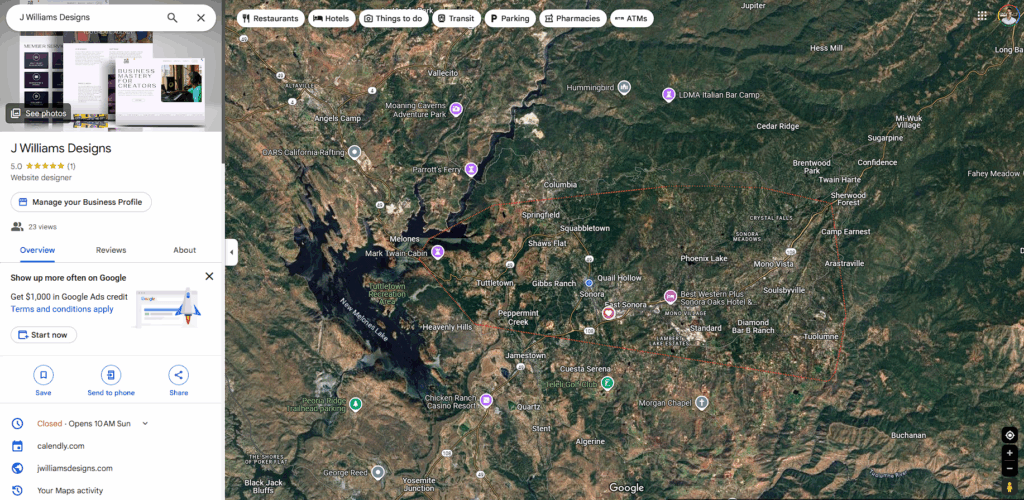This screenshot has height=500, width=1024.
Task: Click the Jamestown map label
Action: tap(525, 355)
